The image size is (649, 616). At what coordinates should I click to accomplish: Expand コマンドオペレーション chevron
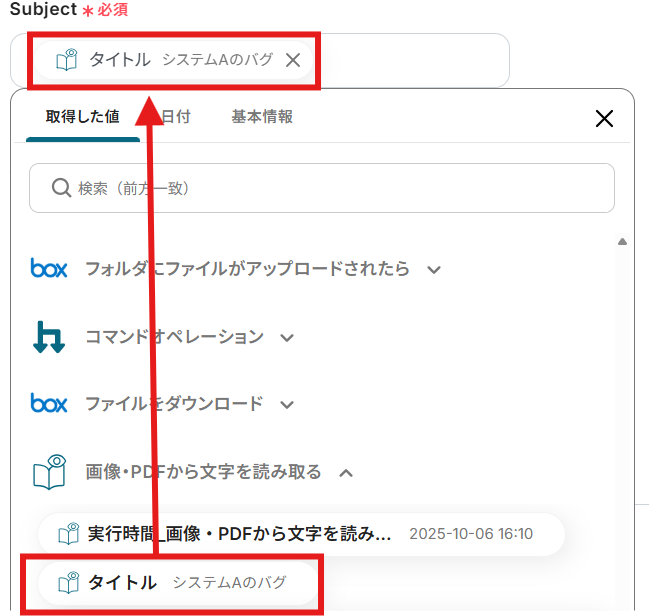[287, 338]
